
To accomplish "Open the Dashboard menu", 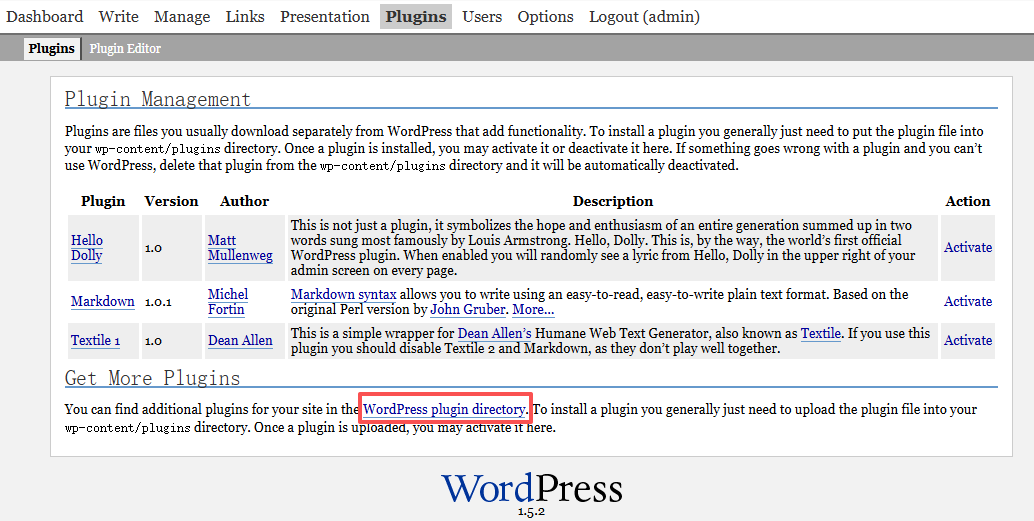I will (x=45, y=16).
